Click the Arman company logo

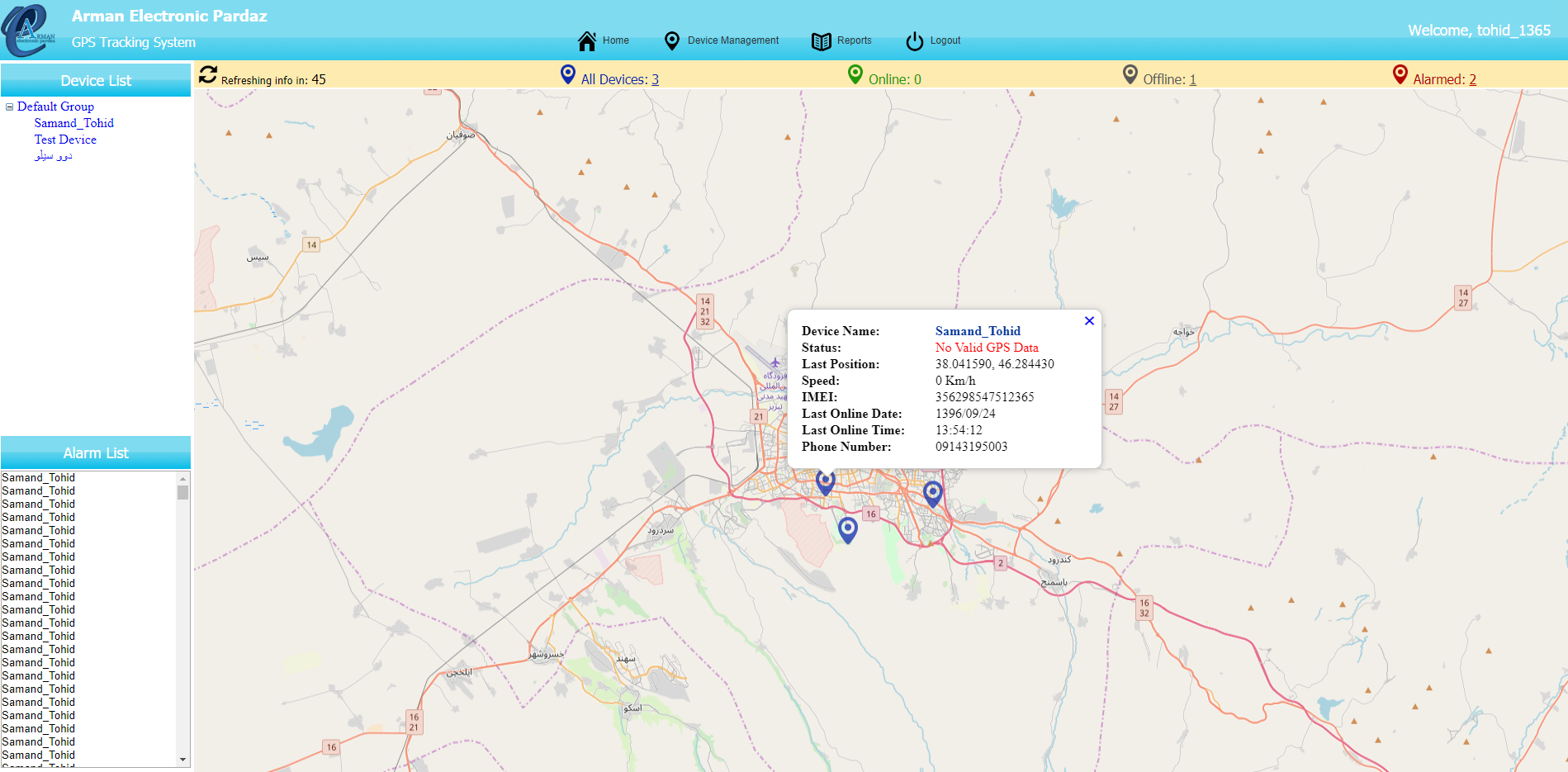pos(30,31)
